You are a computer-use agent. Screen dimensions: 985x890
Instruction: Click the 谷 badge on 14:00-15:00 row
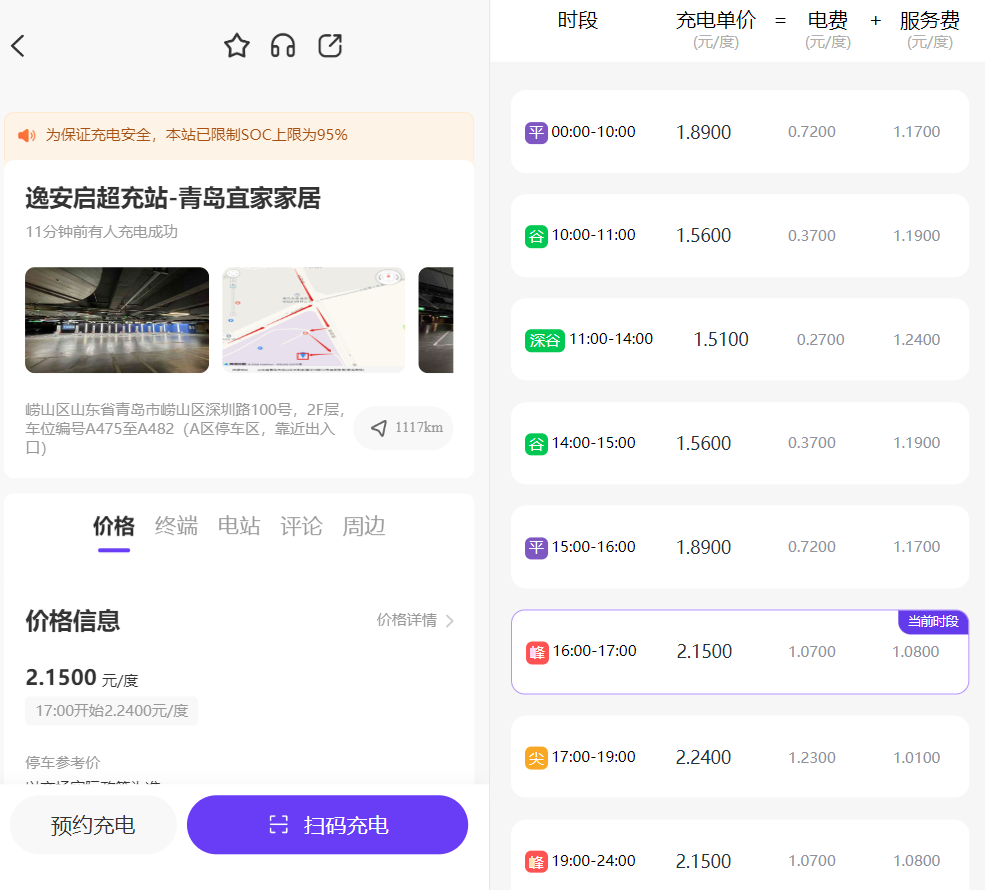click(536, 444)
